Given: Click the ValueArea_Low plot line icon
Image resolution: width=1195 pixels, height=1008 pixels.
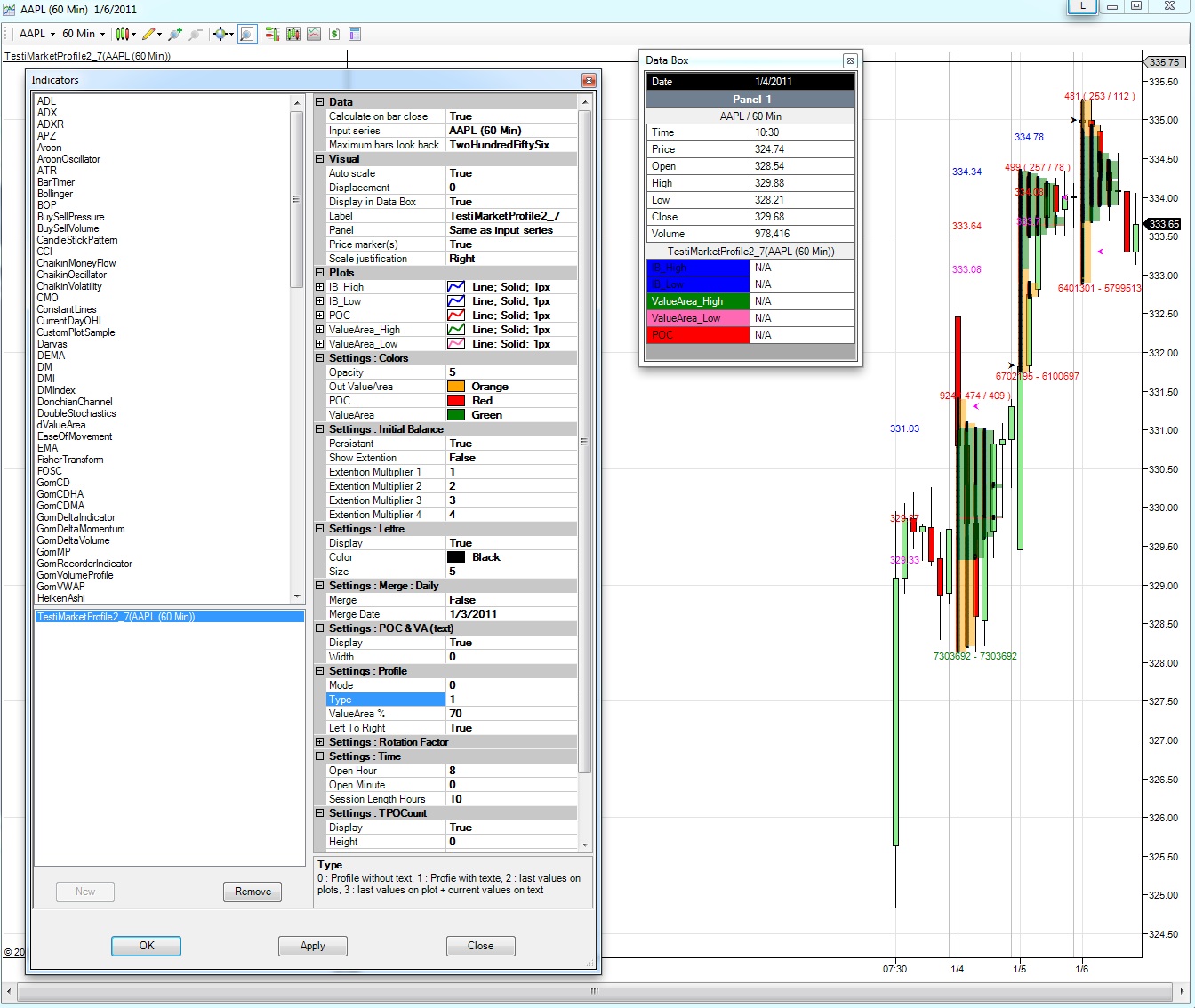Looking at the screenshot, I should 456,344.
